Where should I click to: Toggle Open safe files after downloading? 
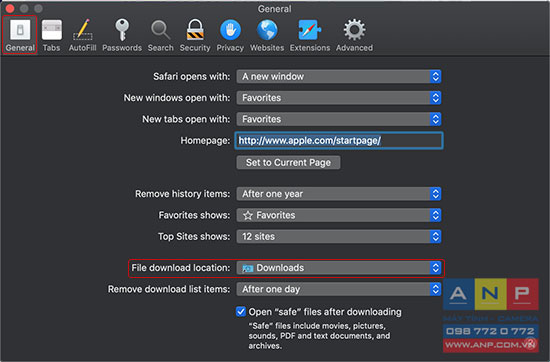coord(241,311)
